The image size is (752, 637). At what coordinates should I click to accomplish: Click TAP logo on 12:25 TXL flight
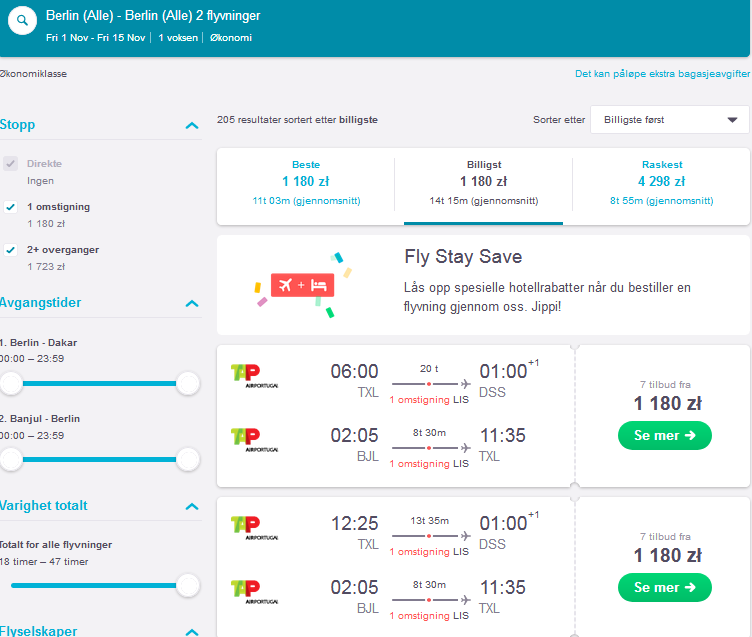(254, 528)
